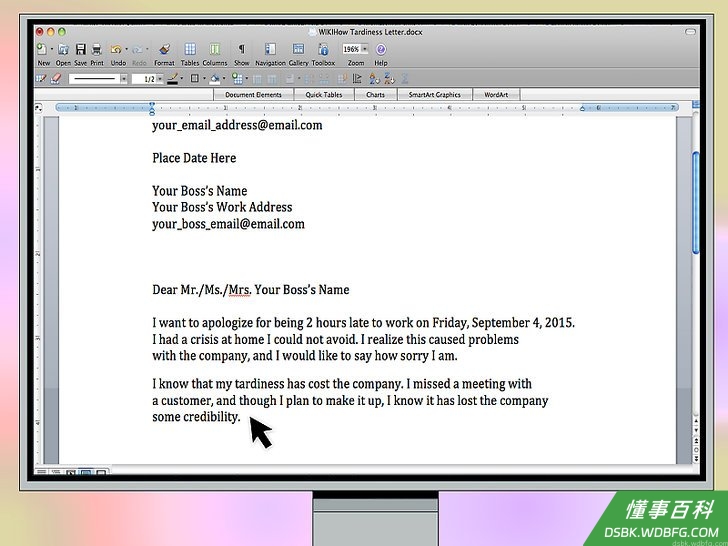This screenshot has width=728, height=546.
Task: Expand the New document dropdown arrow
Action: coord(52,49)
